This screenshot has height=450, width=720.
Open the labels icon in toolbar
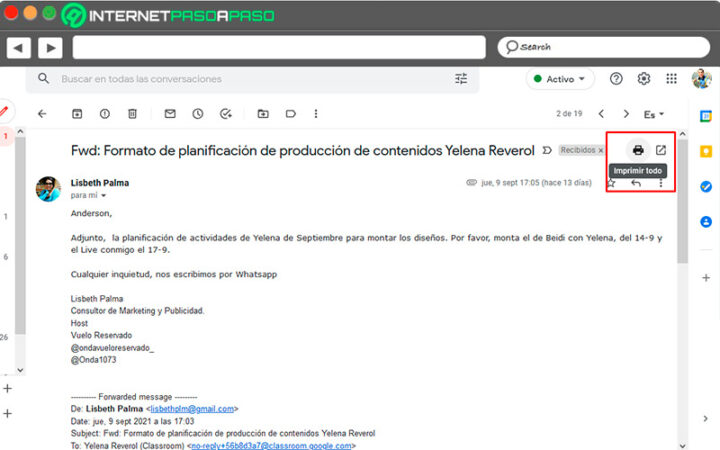click(291, 114)
